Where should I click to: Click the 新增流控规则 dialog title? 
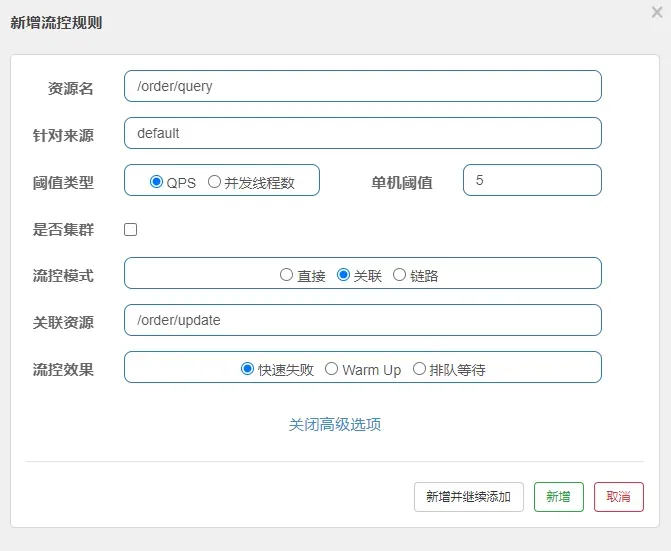click(56, 23)
